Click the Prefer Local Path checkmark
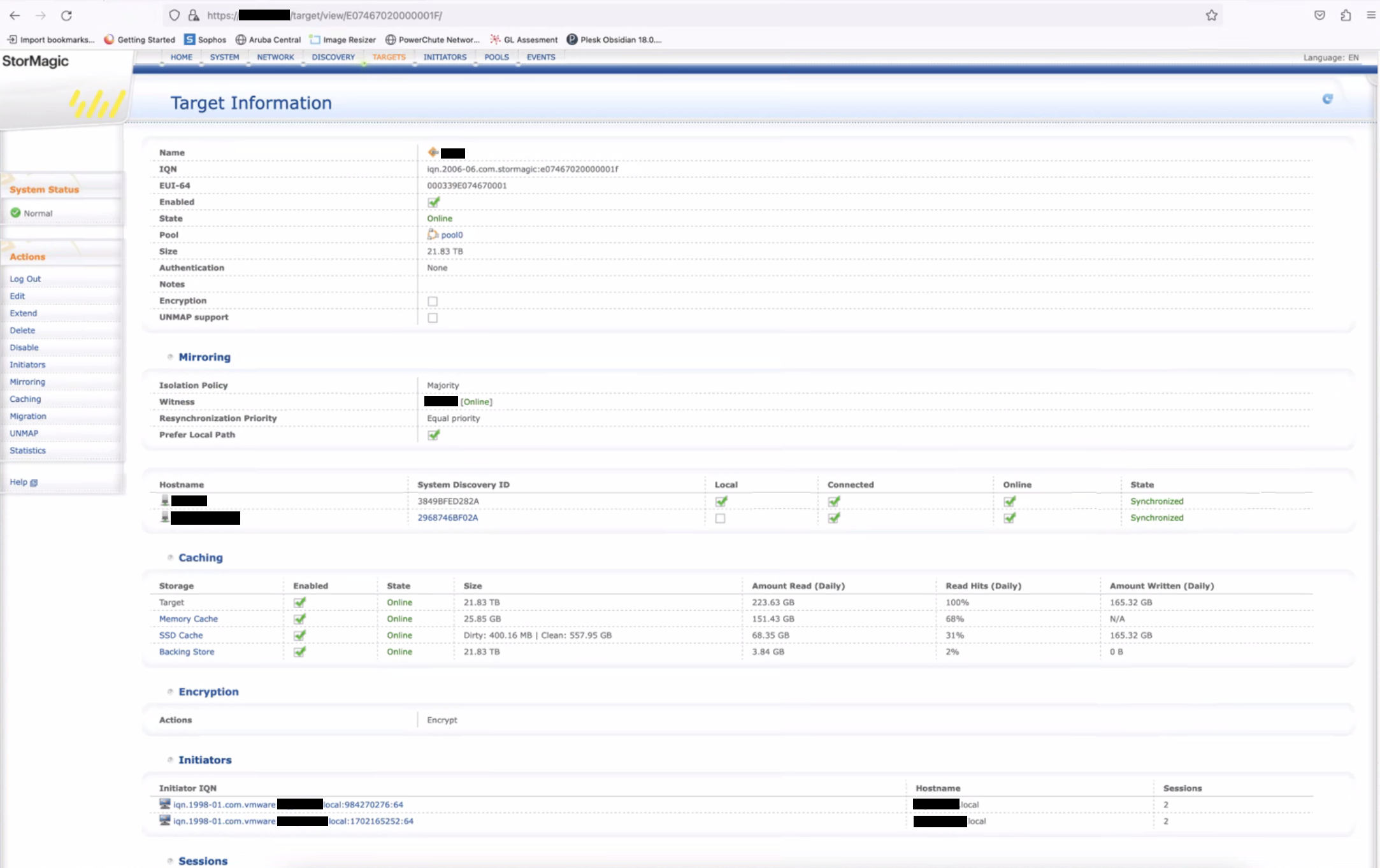 tap(434, 435)
